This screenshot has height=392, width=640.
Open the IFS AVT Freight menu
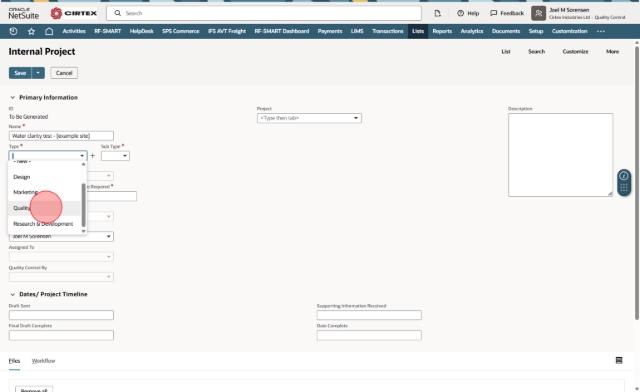tap(227, 31)
